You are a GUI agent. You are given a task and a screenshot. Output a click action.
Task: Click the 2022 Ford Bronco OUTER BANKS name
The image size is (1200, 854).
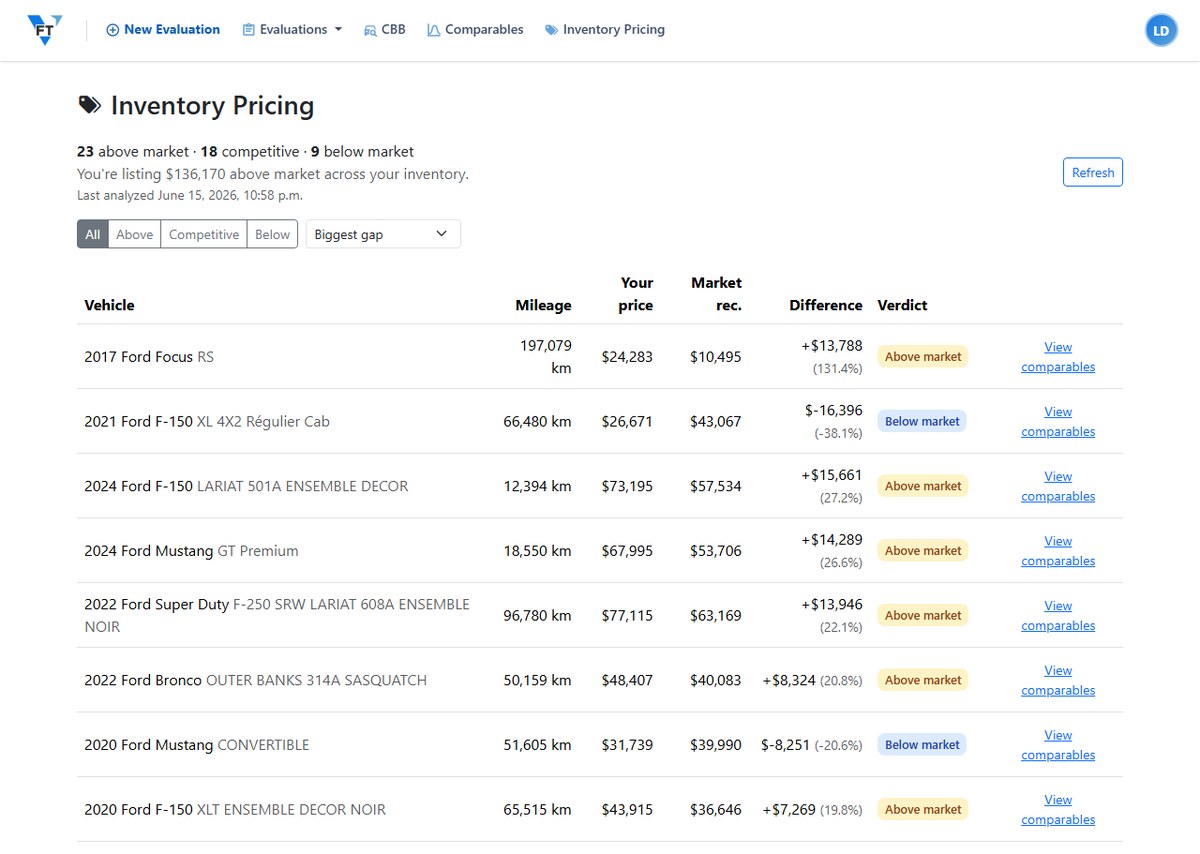click(255, 680)
